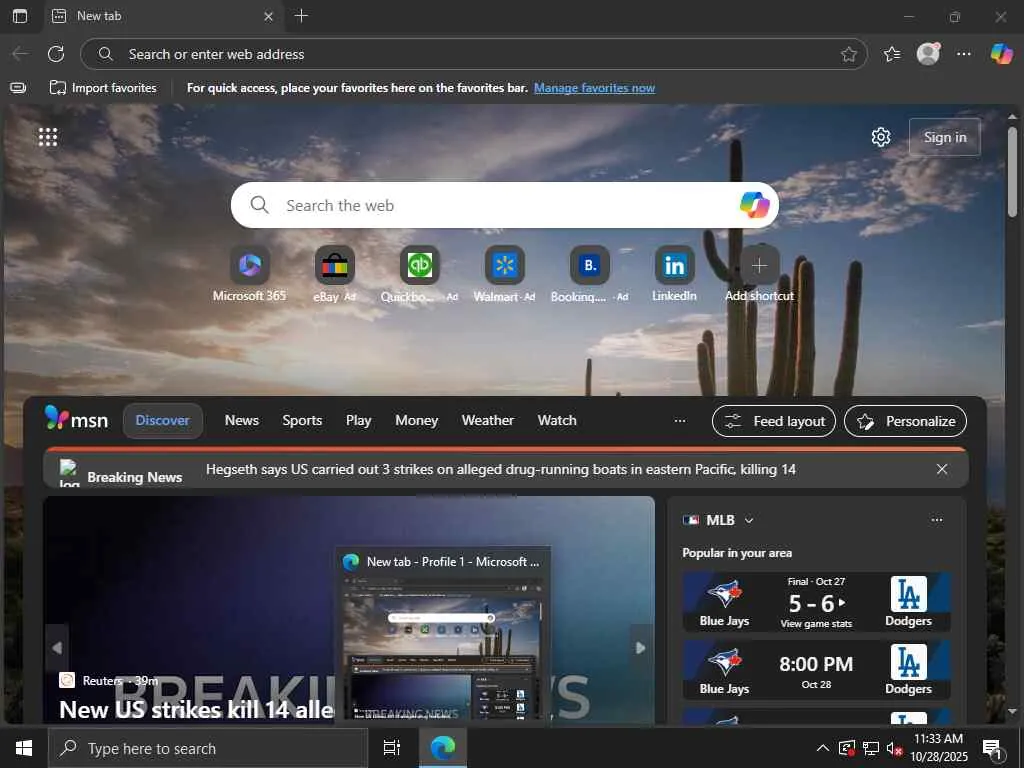Launch Copilot from the toolbar
The image size is (1024, 768).
[1002, 54]
